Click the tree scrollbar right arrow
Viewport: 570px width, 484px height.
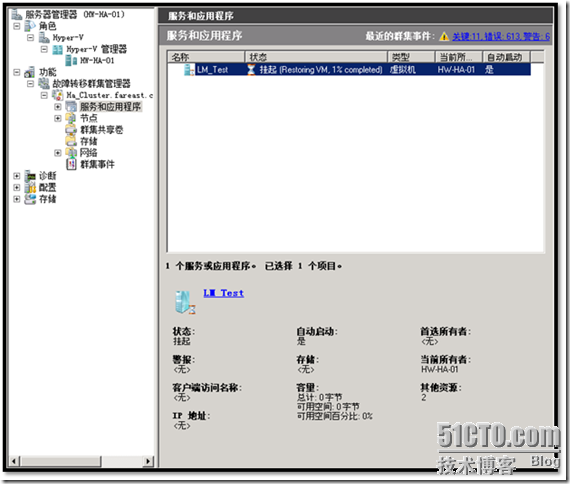[x=148, y=461]
